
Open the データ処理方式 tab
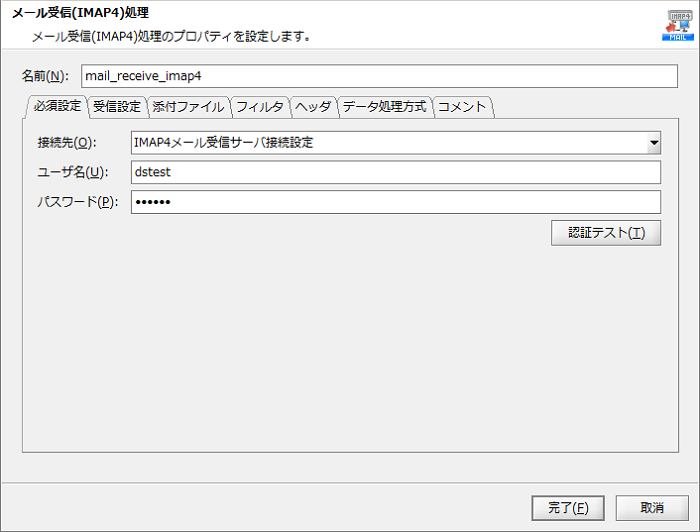click(x=384, y=106)
